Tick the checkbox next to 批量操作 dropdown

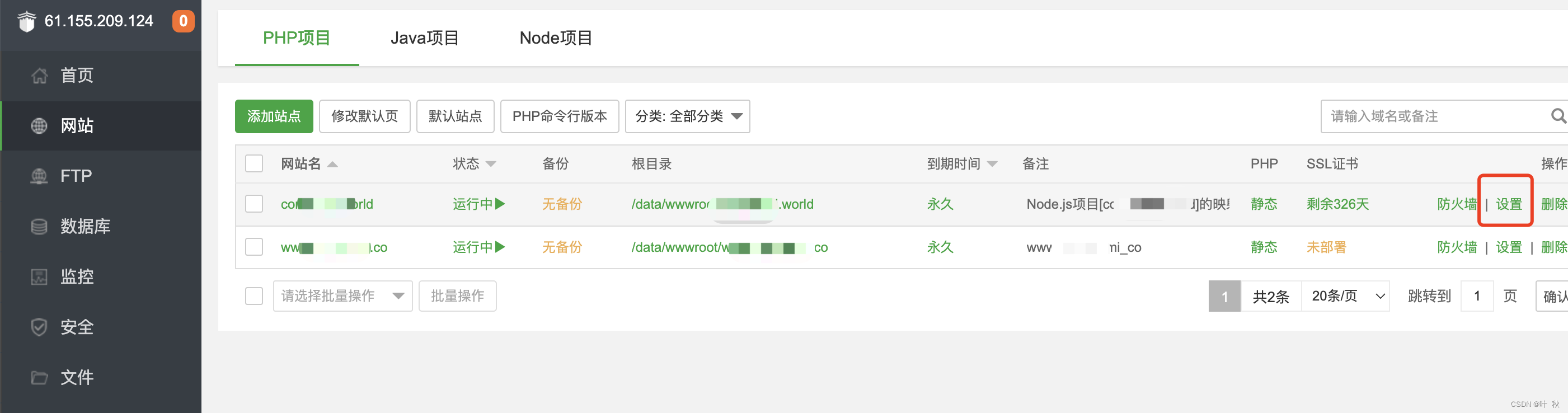pyautogui.click(x=254, y=295)
